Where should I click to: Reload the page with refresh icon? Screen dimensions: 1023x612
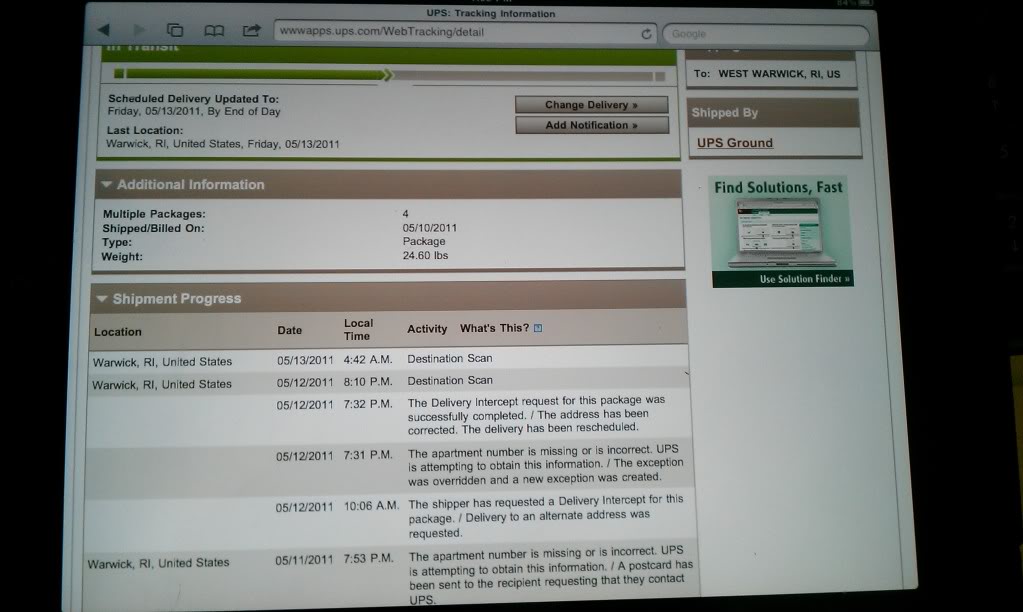tap(646, 34)
